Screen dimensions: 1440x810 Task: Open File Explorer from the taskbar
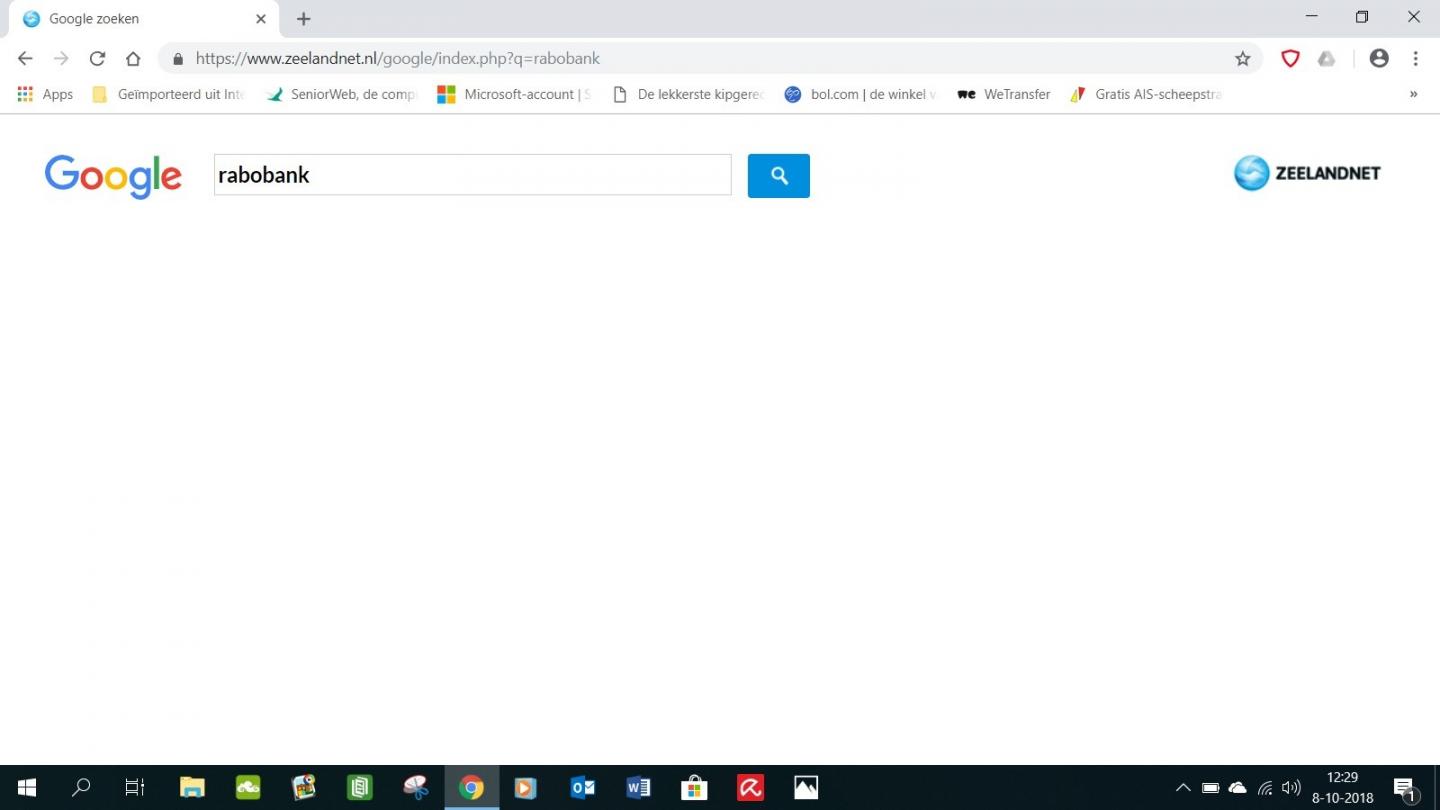click(x=192, y=788)
